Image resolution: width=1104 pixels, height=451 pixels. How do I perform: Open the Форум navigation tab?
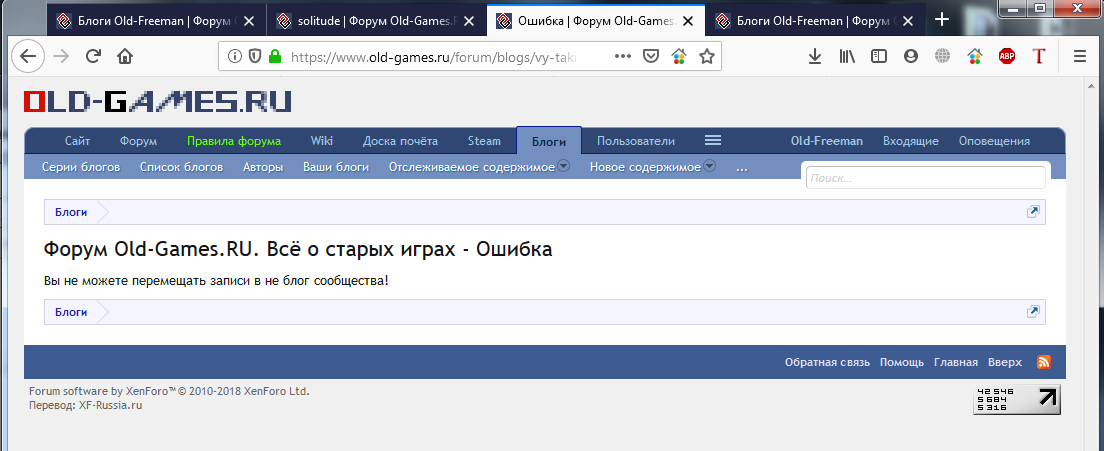click(138, 141)
